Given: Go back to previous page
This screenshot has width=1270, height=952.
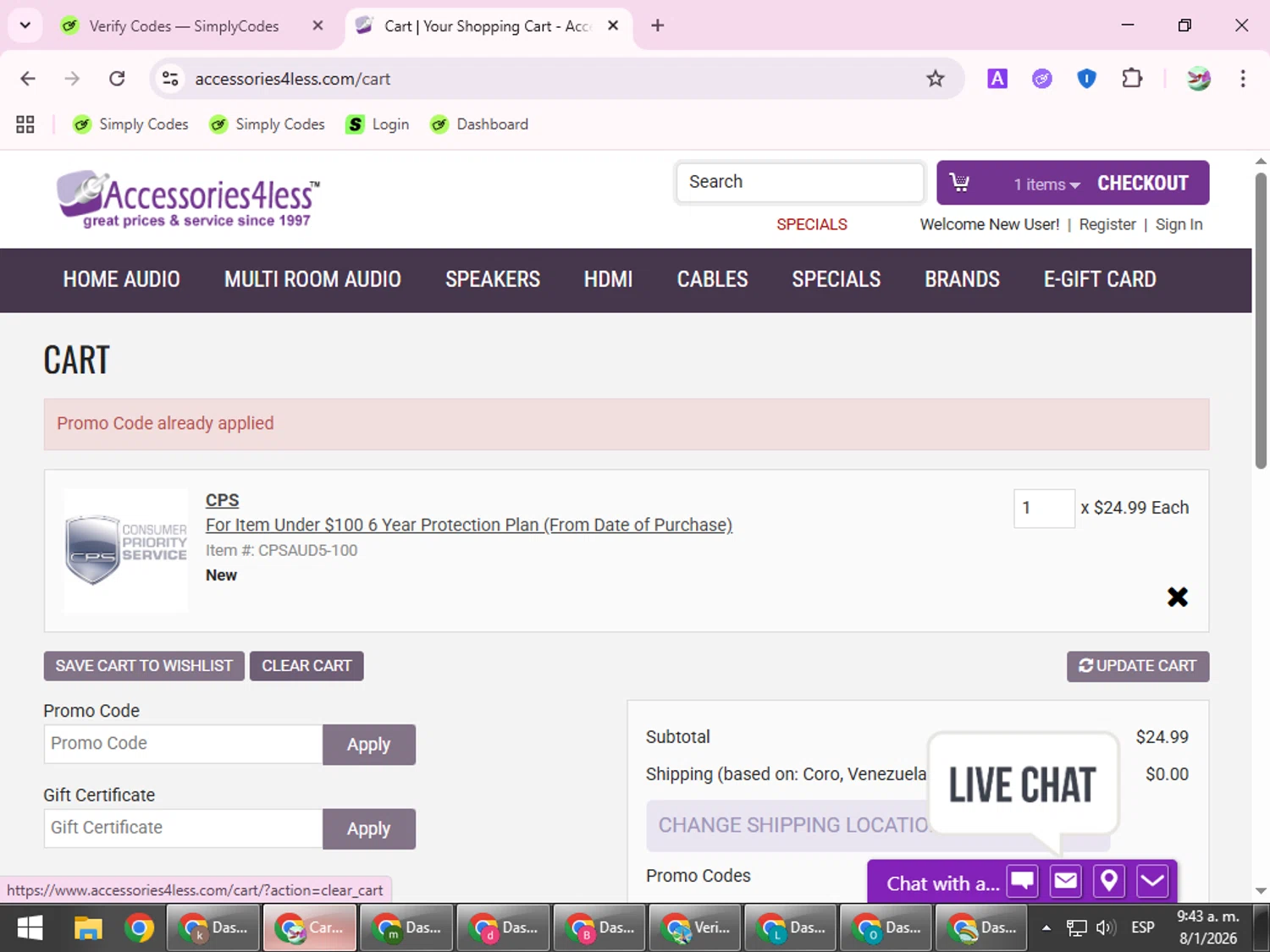Looking at the screenshot, I should [28, 79].
